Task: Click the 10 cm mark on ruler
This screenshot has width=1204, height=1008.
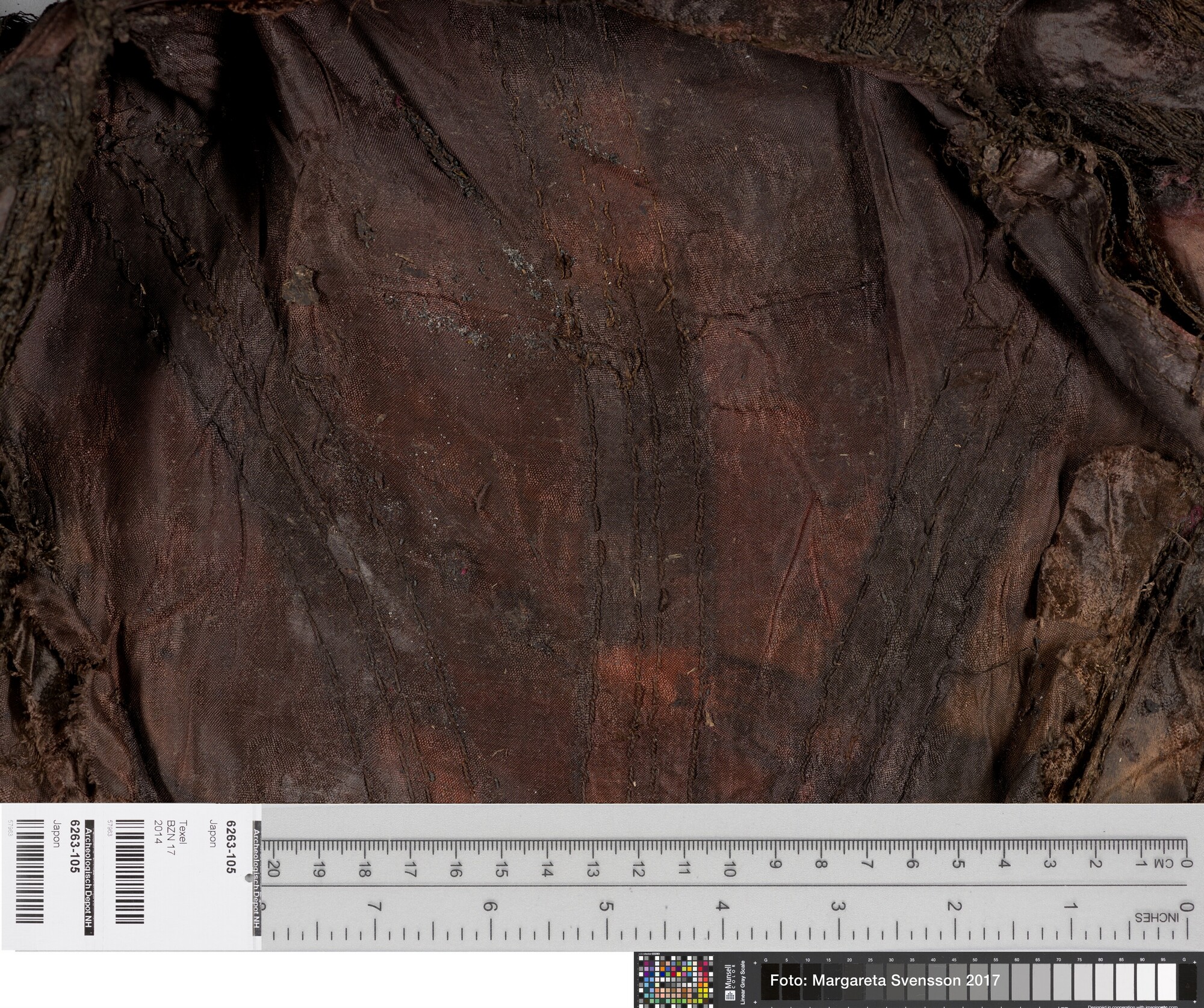Action: (x=729, y=870)
